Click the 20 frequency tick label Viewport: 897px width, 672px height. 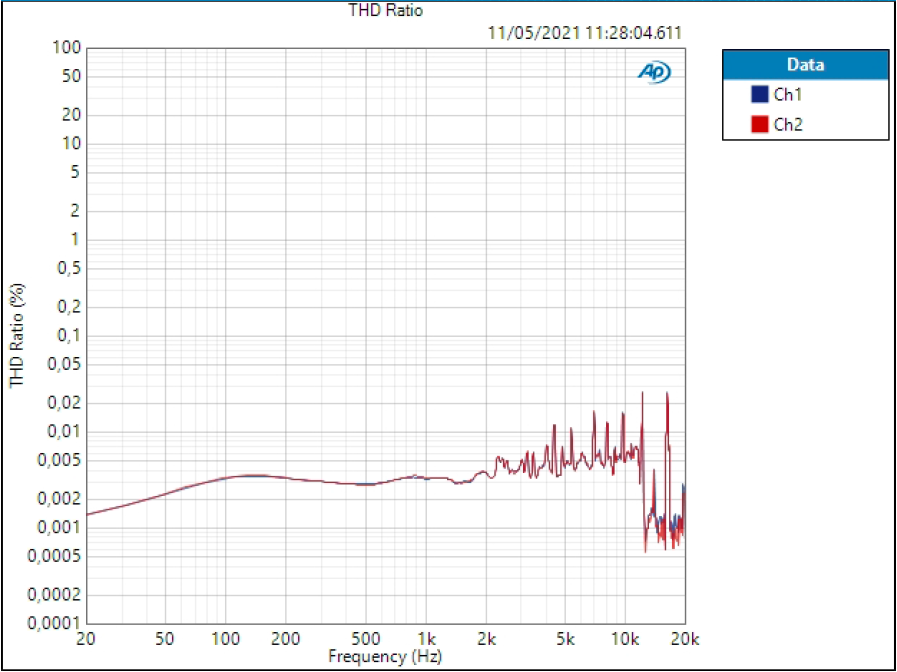click(86, 637)
